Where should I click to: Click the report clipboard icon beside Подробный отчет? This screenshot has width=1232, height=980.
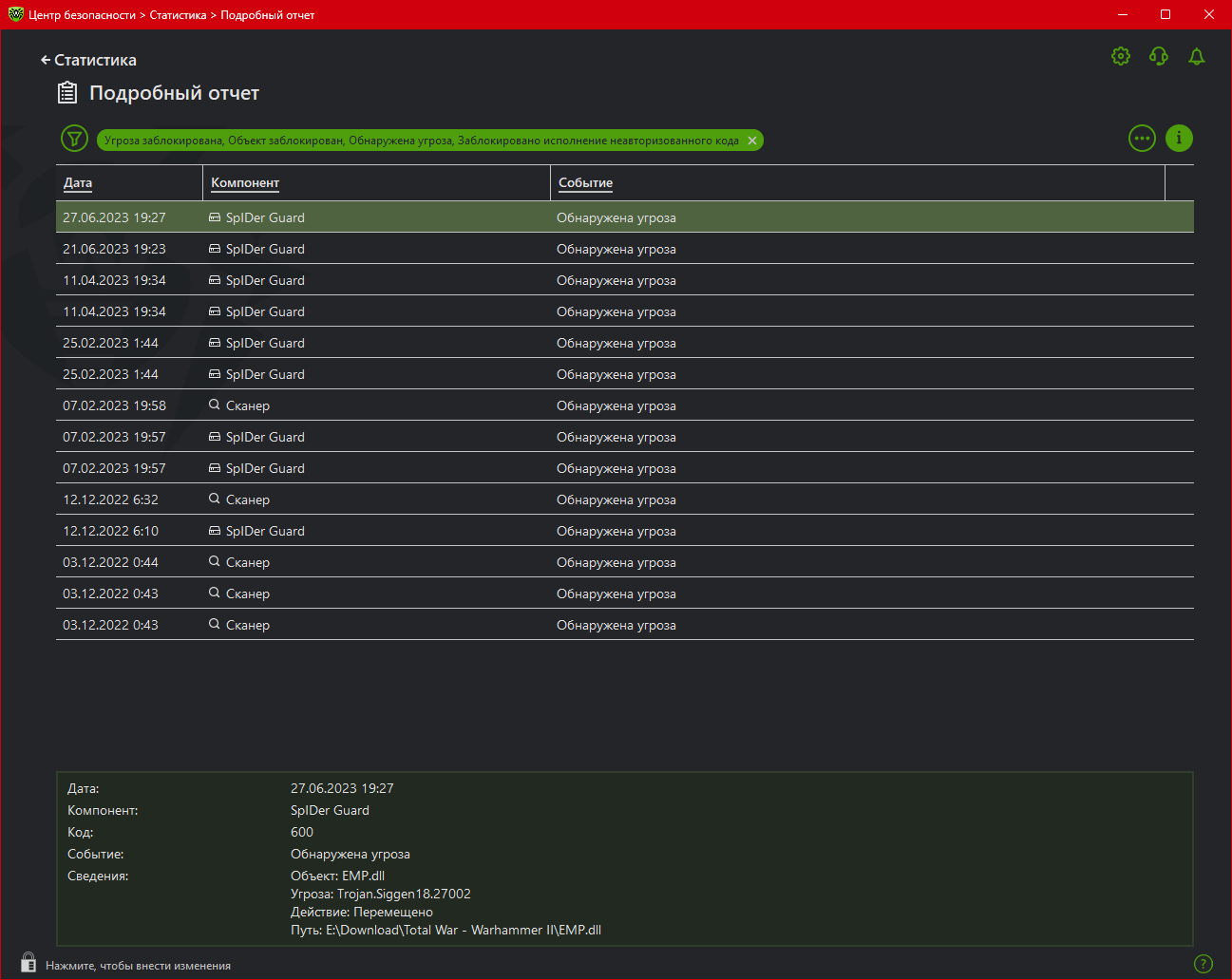pyautogui.click(x=67, y=92)
